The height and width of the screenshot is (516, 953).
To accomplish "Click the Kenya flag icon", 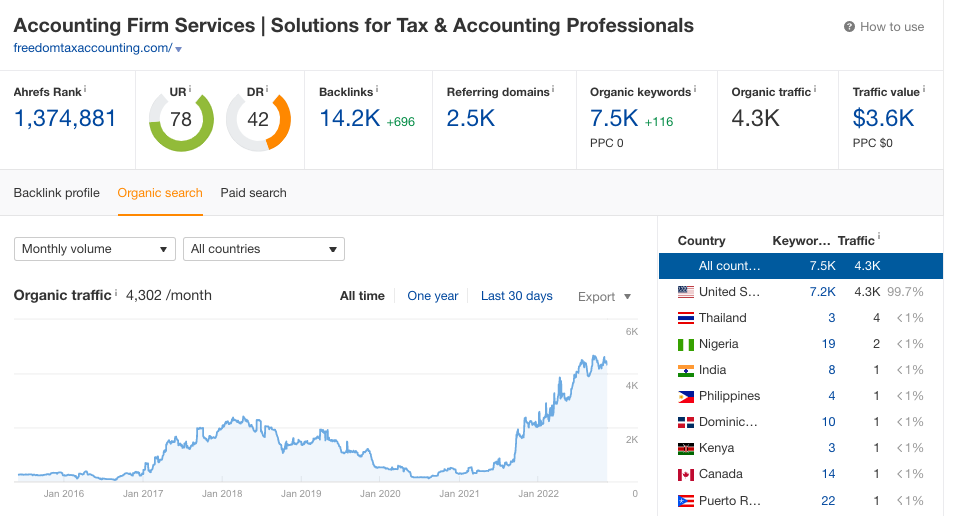I will tap(686, 448).
